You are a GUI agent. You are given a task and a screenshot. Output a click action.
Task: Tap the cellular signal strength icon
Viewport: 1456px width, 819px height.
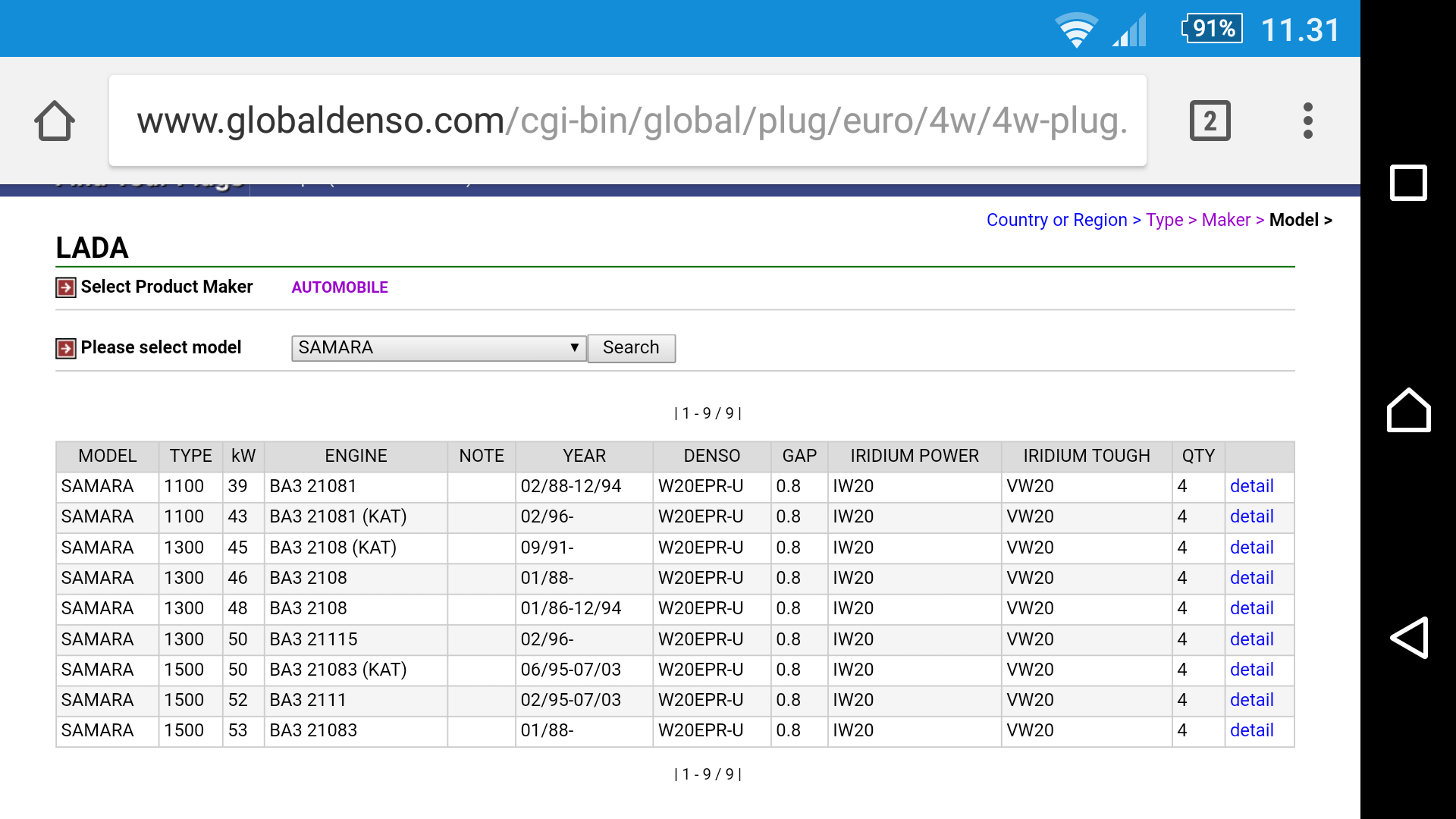pyautogui.click(x=1129, y=30)
